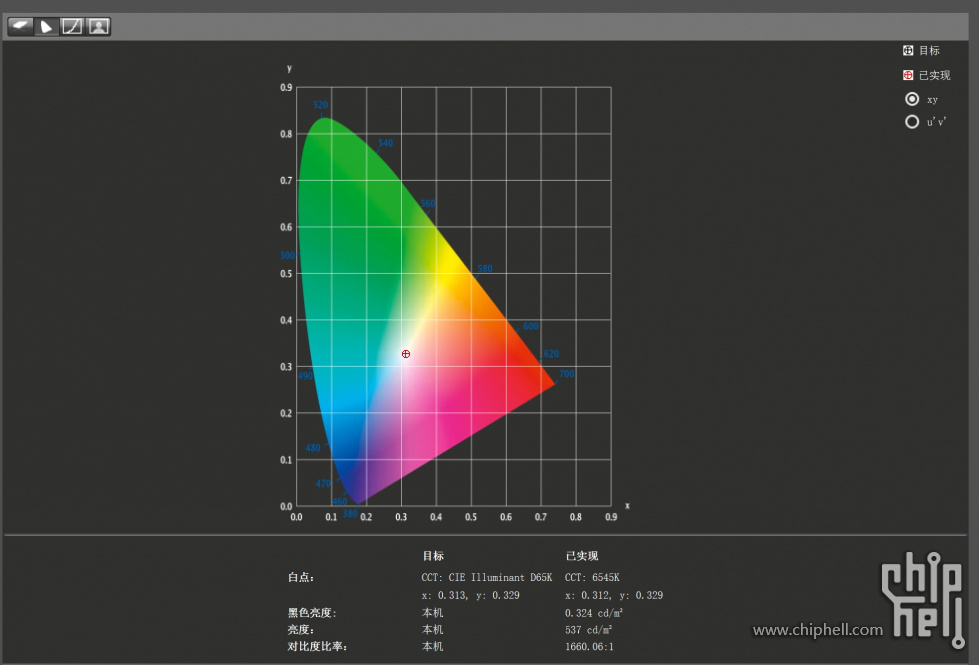Image resolution: width=979 pixels, height=665 pixels.
Task: Click the 600 wavelength label
Action: [x=531, y=326]
